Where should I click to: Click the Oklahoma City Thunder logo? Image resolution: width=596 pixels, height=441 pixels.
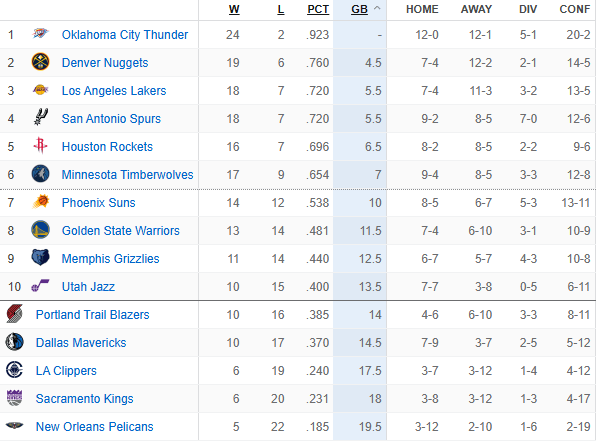tap(40, 34)
